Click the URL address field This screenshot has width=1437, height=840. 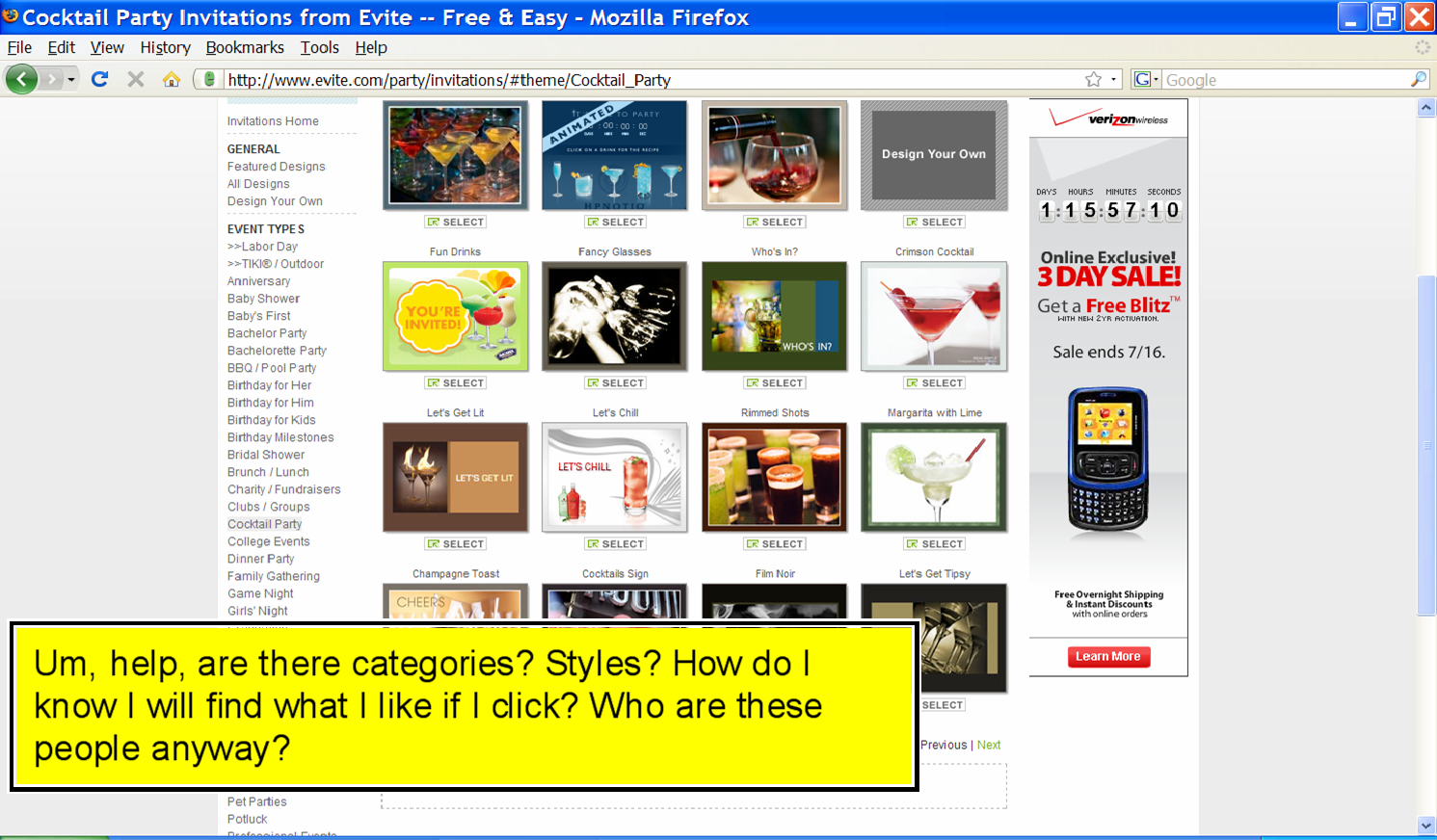click(651, 80)
